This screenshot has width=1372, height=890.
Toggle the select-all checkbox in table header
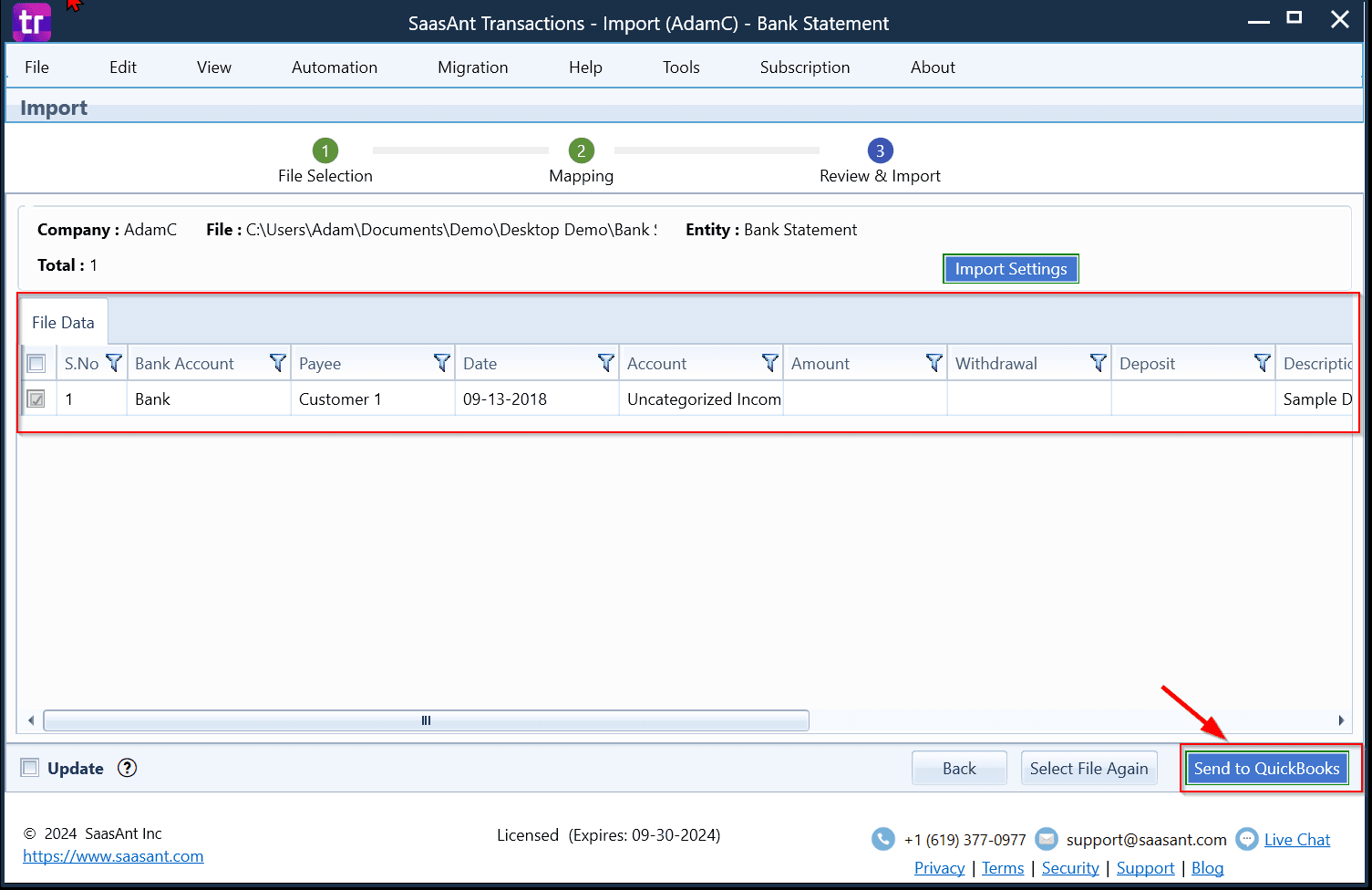tap(36, 364)
